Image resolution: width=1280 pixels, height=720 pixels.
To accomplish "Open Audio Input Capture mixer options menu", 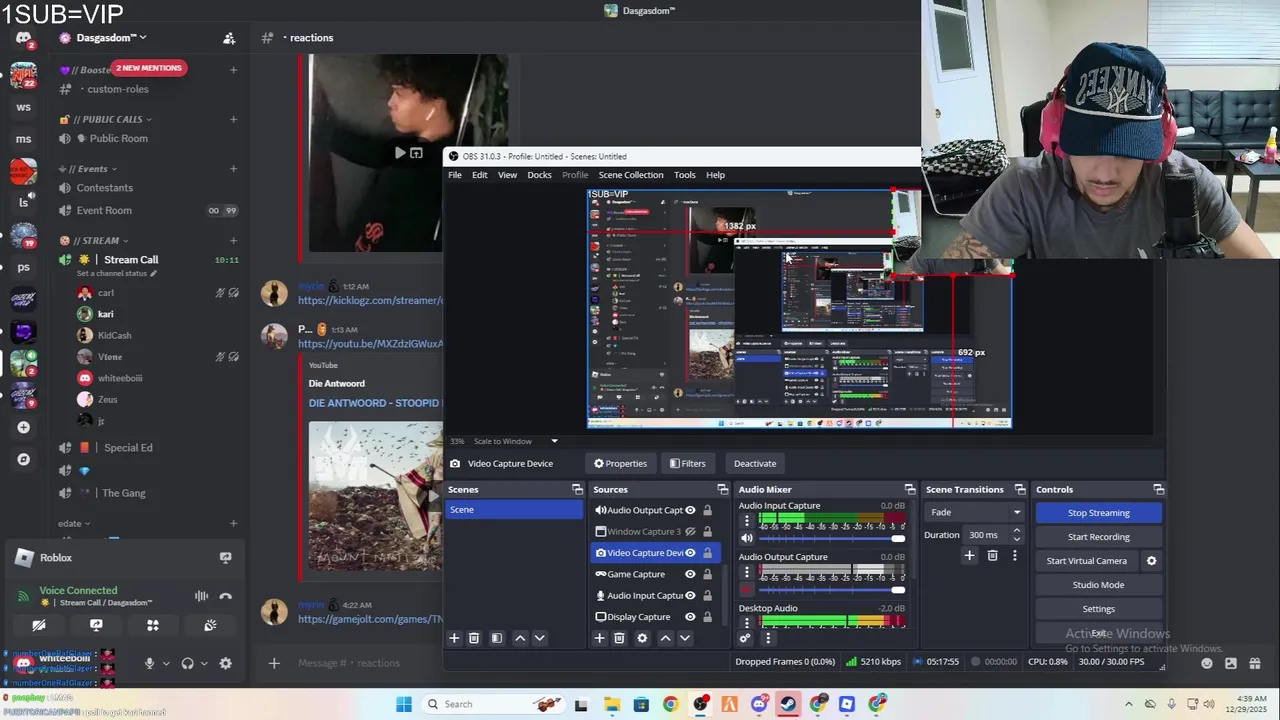I will pyautogui.click(x=746, y=520).
